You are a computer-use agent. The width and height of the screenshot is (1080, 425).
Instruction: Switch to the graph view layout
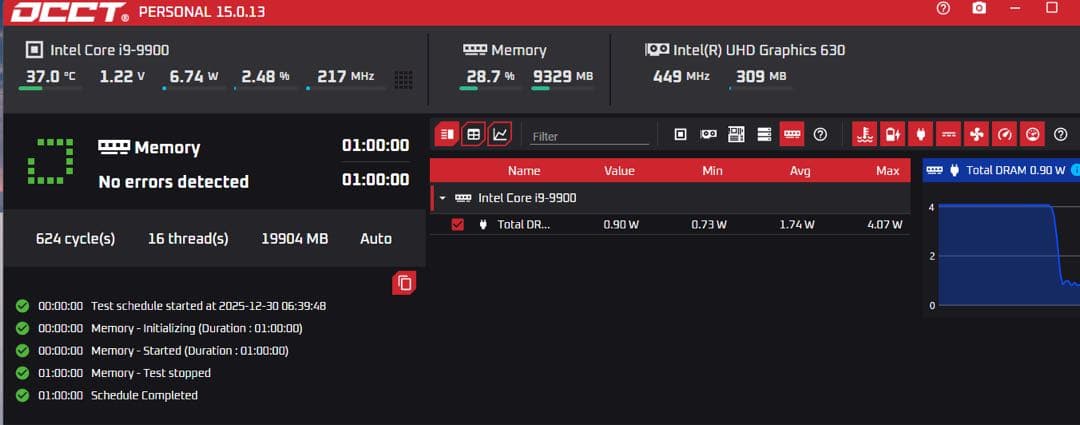pyautogui.click(x=500, y=134)
